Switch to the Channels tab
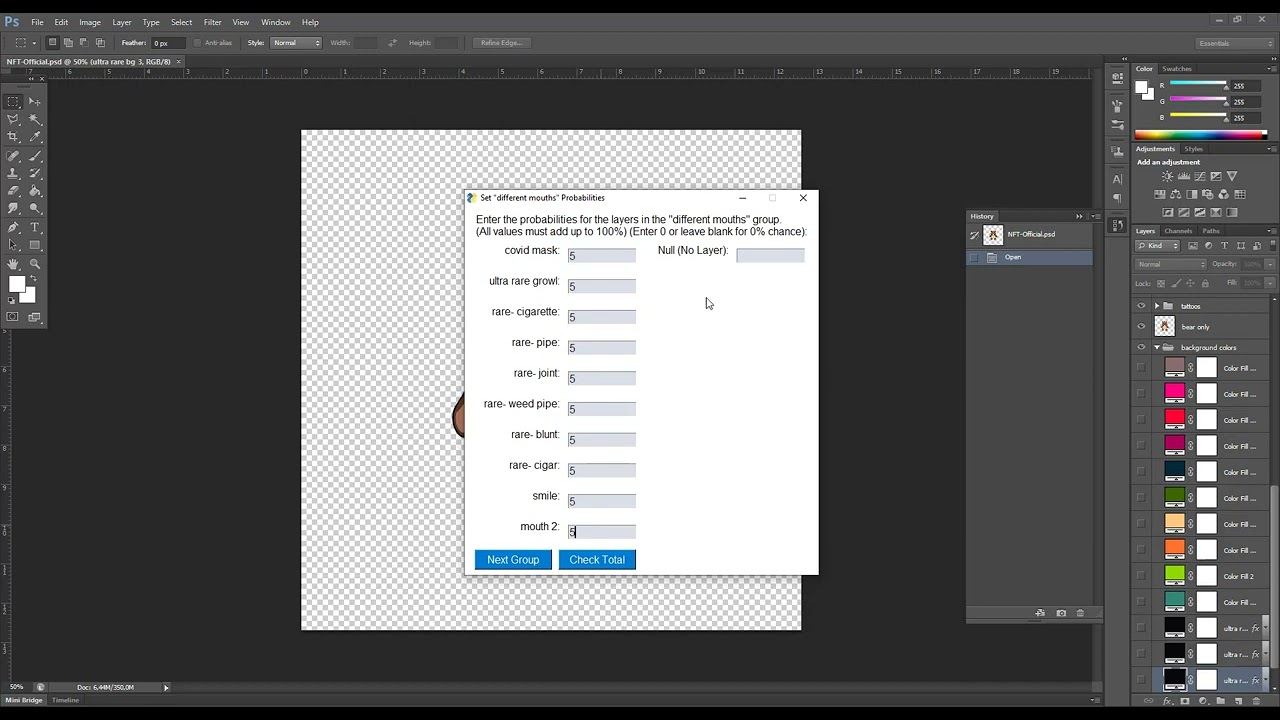The height and width of the screenshot is (720, 1280). coord(1179,231)
